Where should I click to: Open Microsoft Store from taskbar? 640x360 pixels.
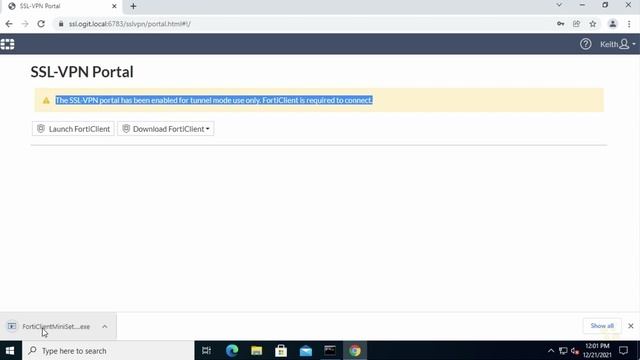281,351
